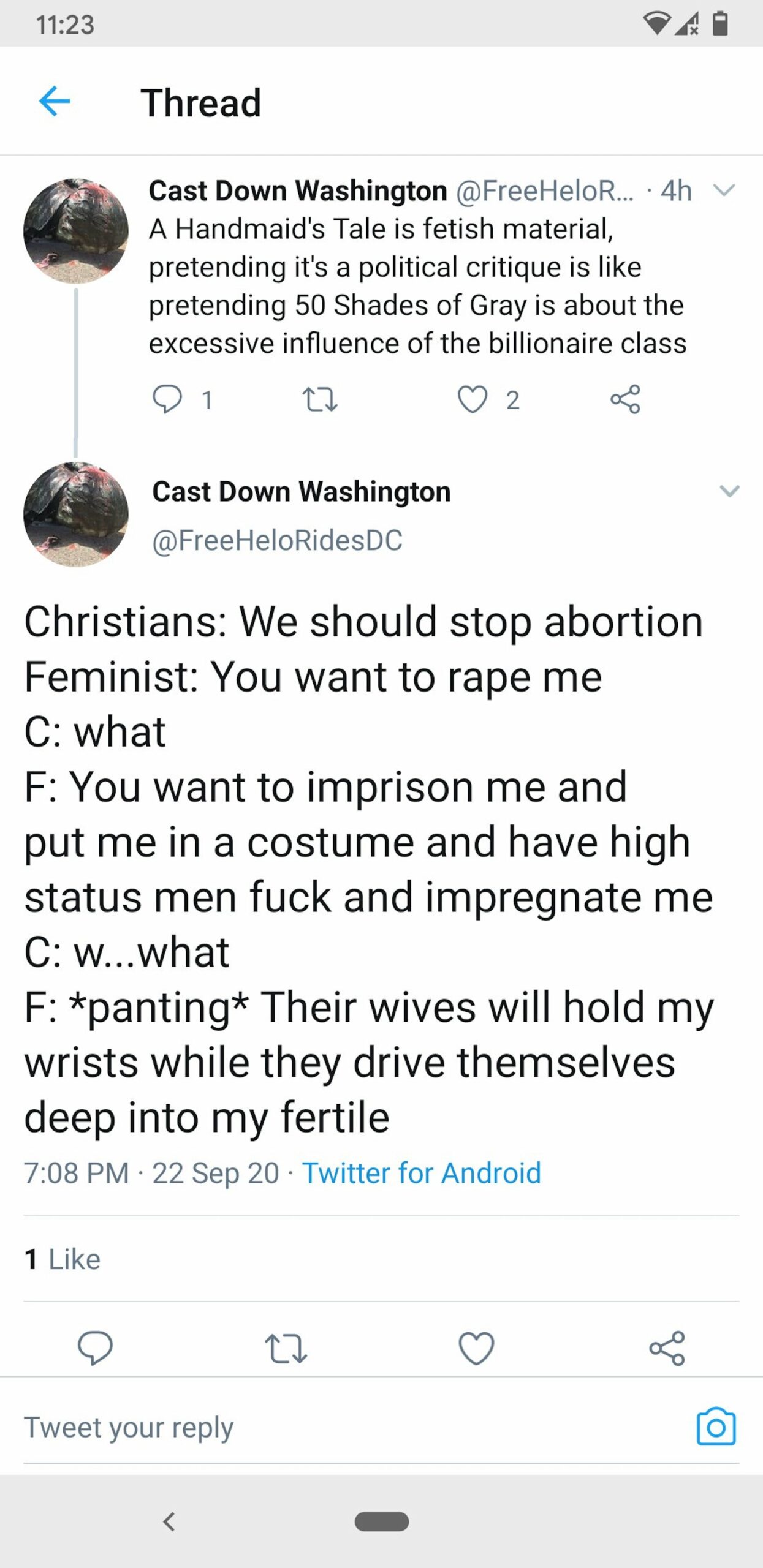Tap the home pill in the navigation bar
This screenshot has height=1568, width=763.
tap(381, 1521)
